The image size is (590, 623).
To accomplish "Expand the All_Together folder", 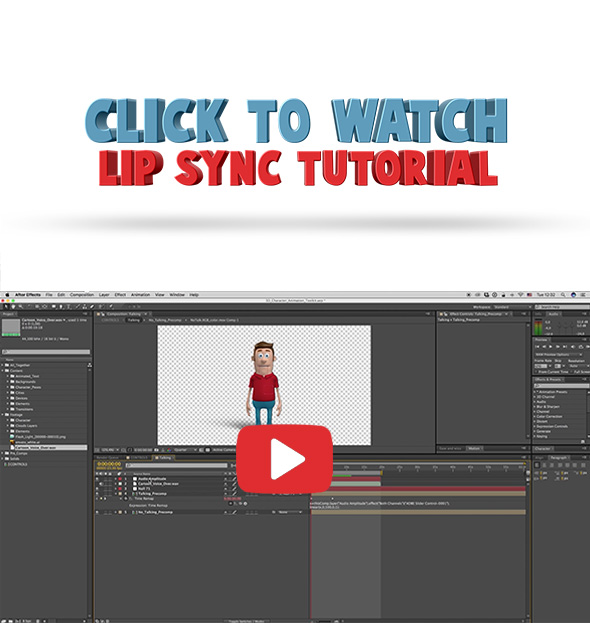I will 2,365.
